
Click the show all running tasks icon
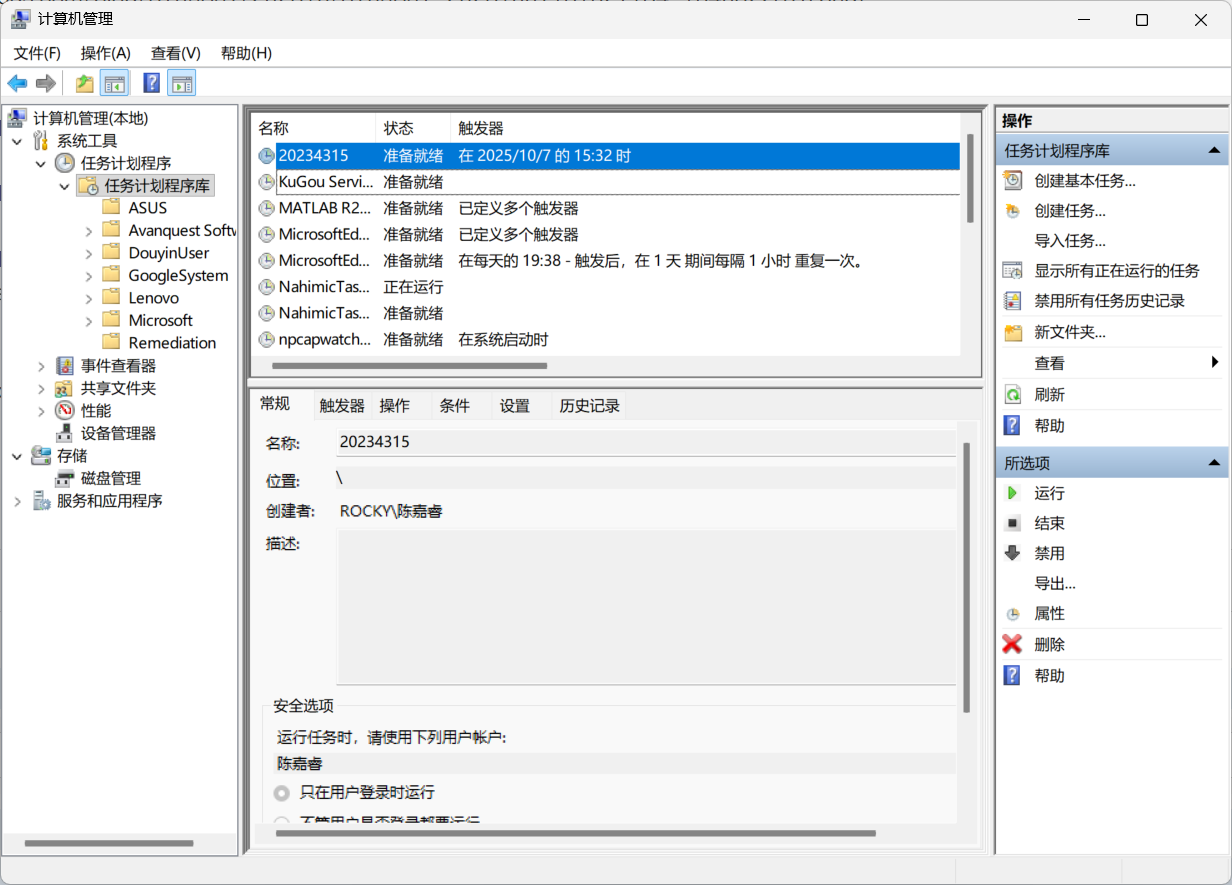(x=1013, y=271)
